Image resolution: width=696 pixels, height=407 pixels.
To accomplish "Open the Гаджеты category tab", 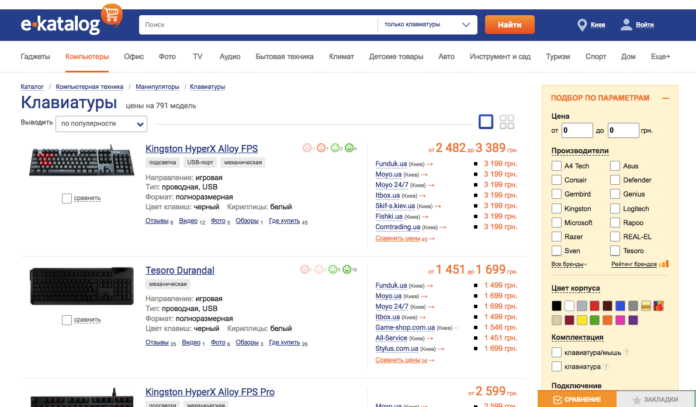I will [35, 56].
